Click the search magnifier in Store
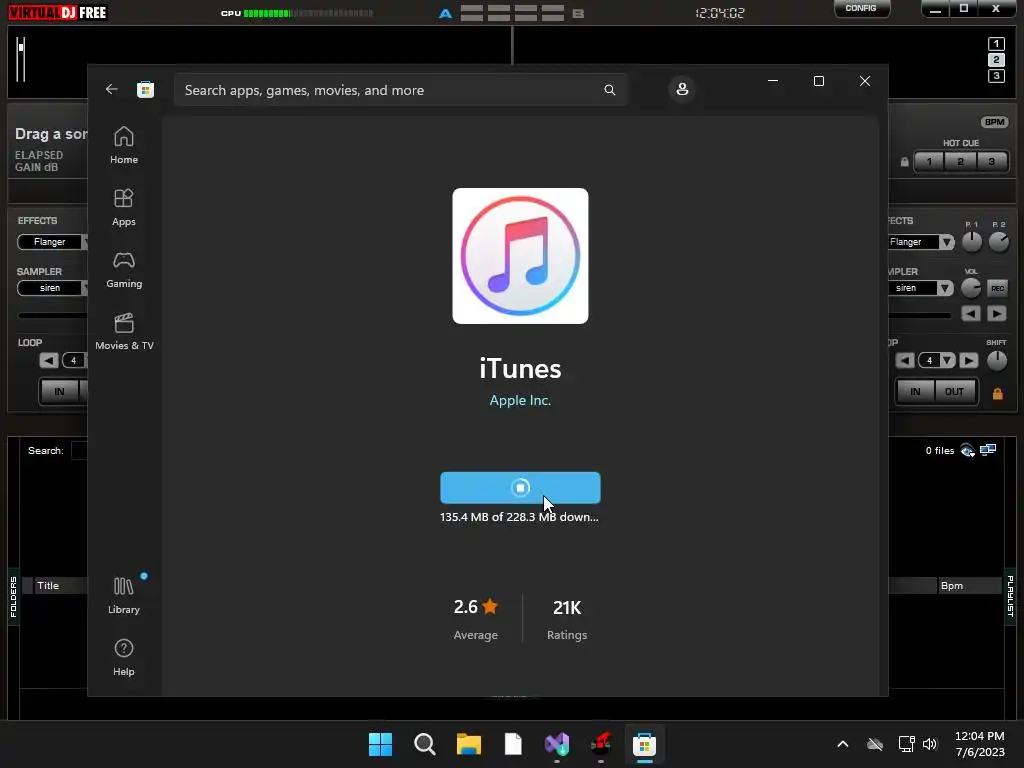Viewport: 1024px width, 768px height. pos(609,90)
